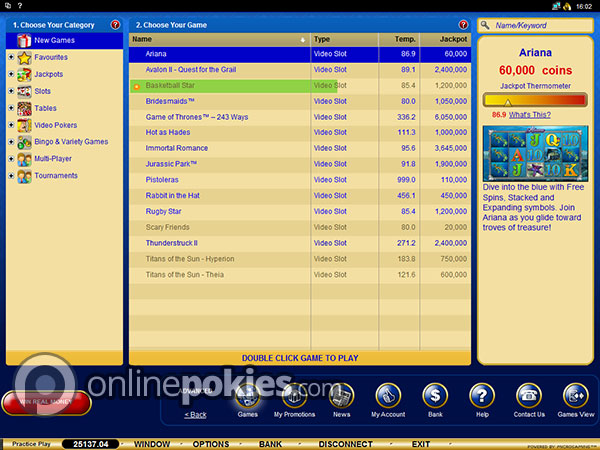Click the Tournaments category icon

(24, 176)
